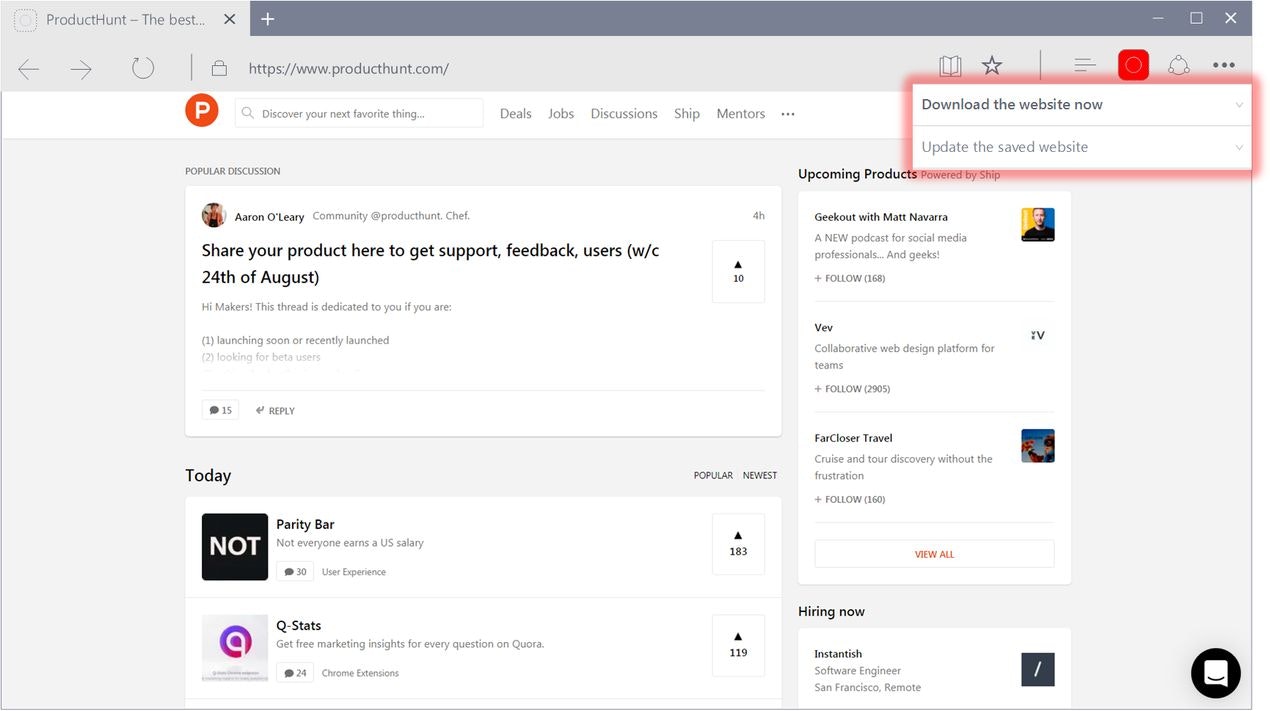Upvote Parity Bar with 183 votes

(x=738, y=544)
